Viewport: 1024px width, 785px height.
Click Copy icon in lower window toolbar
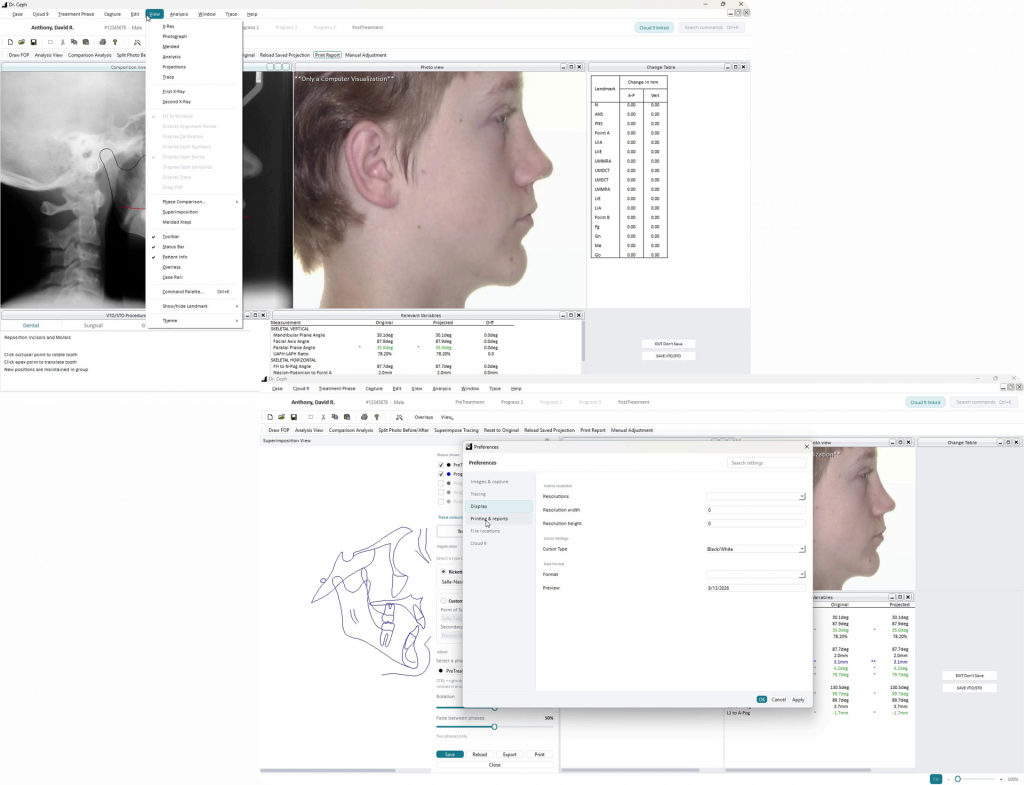pyautogui.click(x=334, y=417)
